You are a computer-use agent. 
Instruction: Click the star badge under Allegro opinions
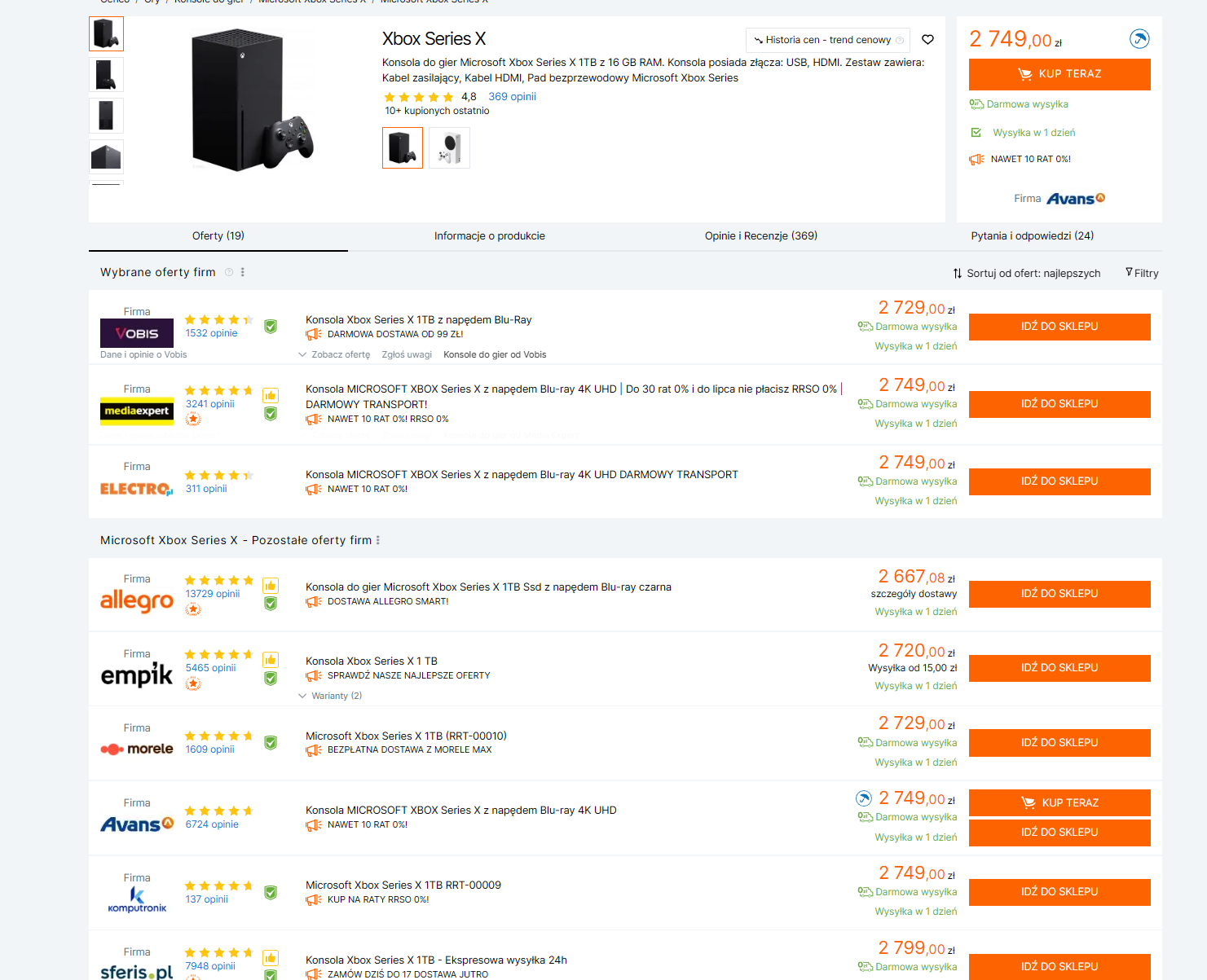click(193, 609)
